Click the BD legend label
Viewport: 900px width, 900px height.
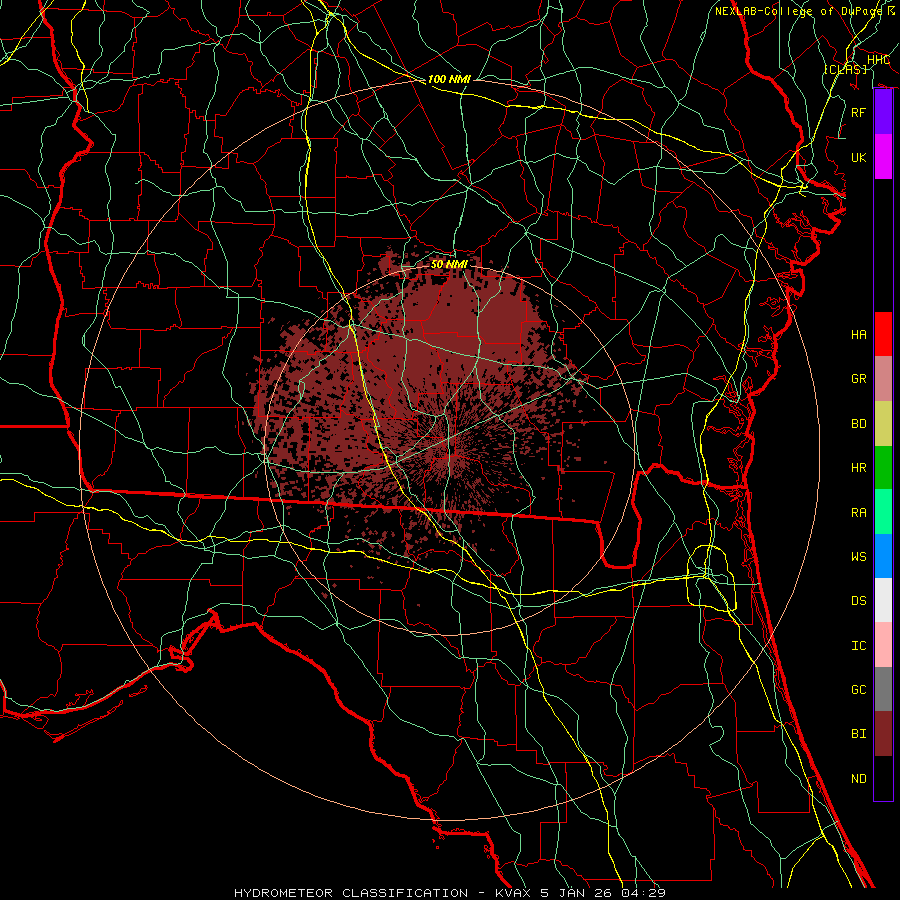coord(859,424)
